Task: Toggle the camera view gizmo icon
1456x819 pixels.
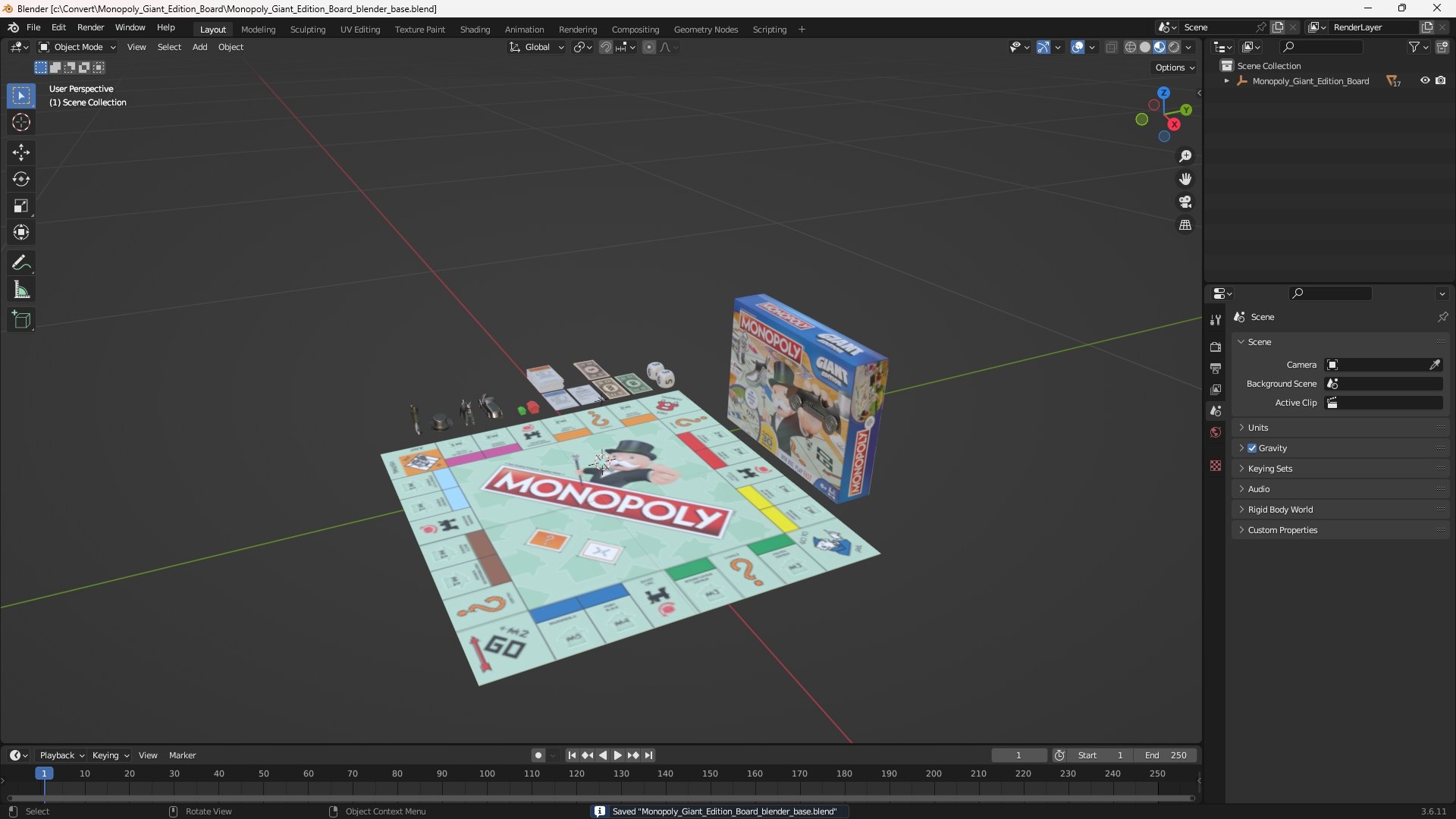Action: [1185, 202]
